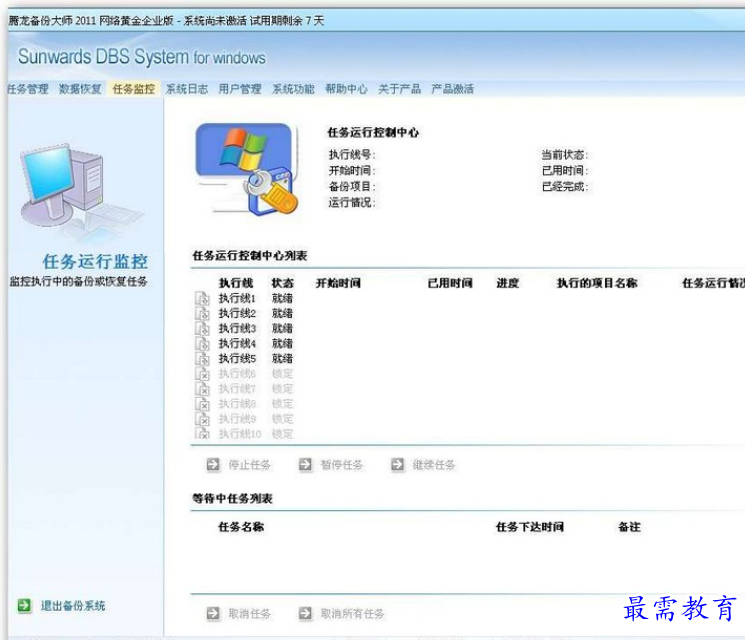
Task: Click the 取消任务 button label
Action: (x=249, y=613)
